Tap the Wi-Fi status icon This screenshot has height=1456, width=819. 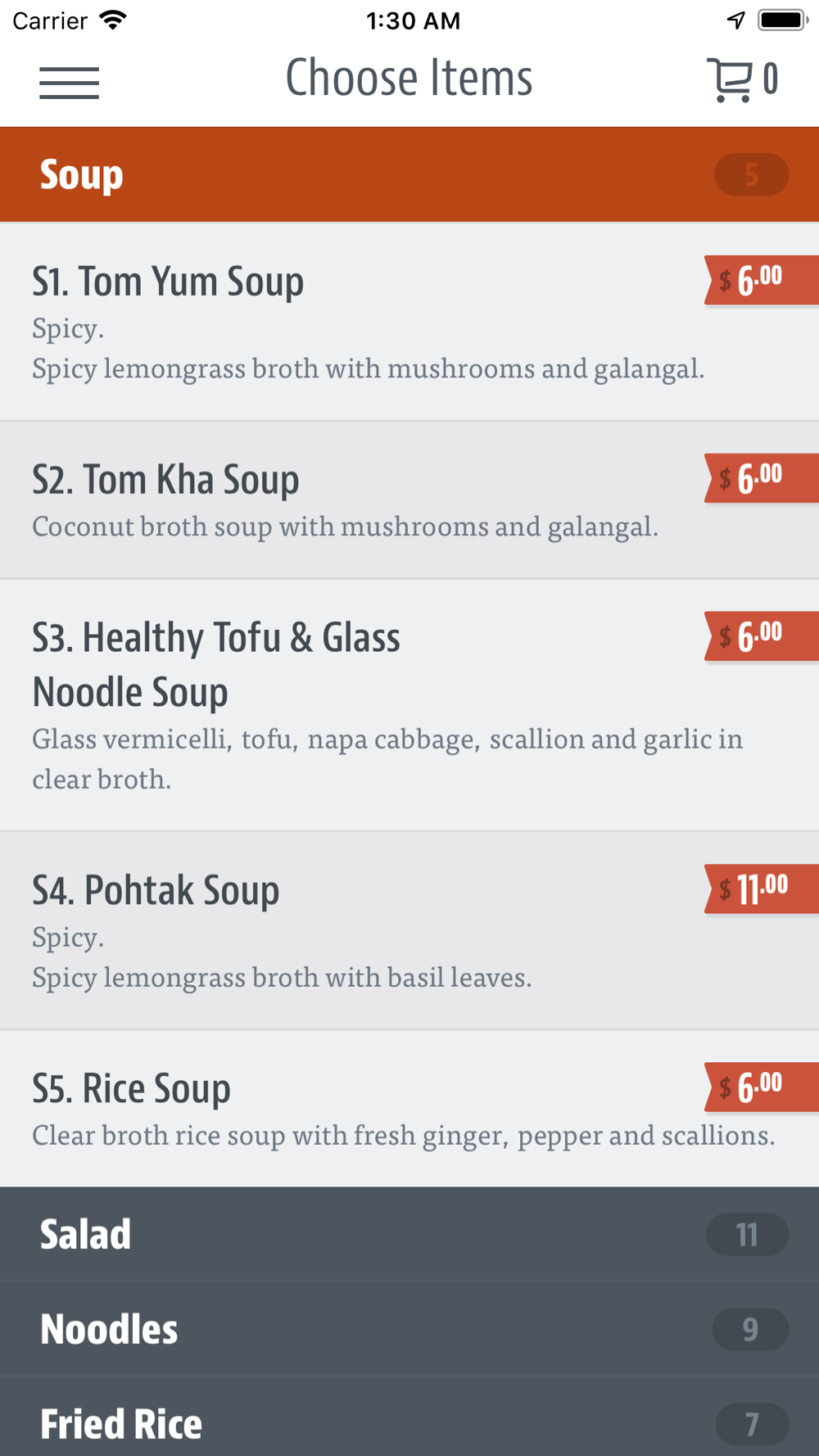click(113, 20)
